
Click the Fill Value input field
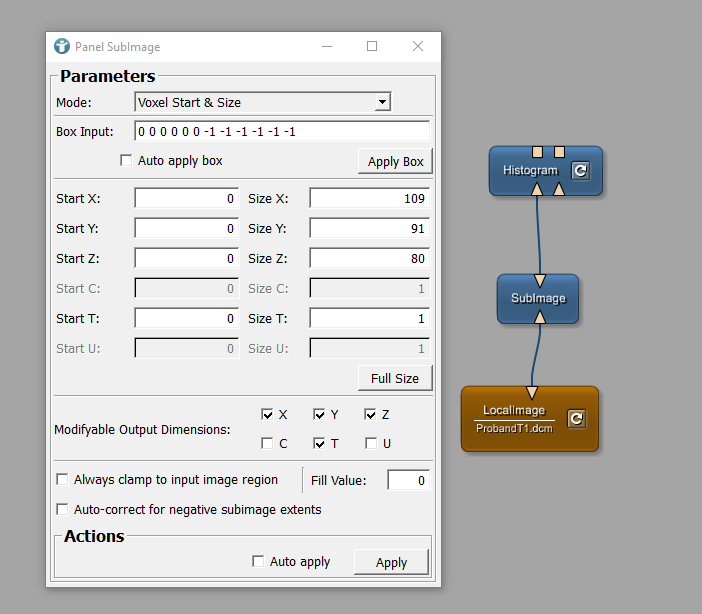pyautogui.click(x=408, y=481)
